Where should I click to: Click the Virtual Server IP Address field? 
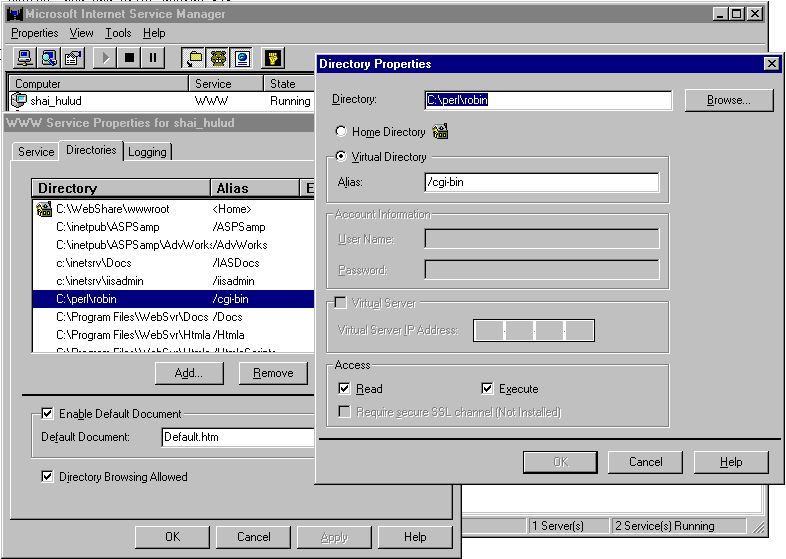coord(534,330)
